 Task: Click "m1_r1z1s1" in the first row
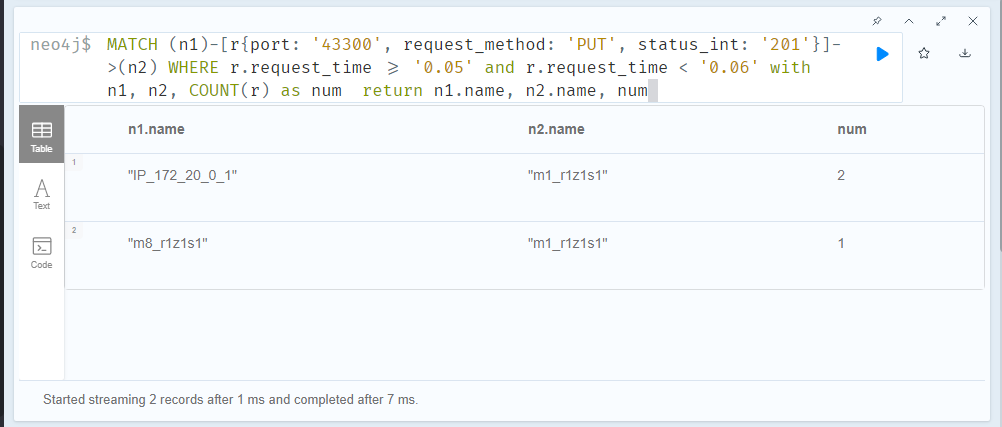click(x=567, y=176)
